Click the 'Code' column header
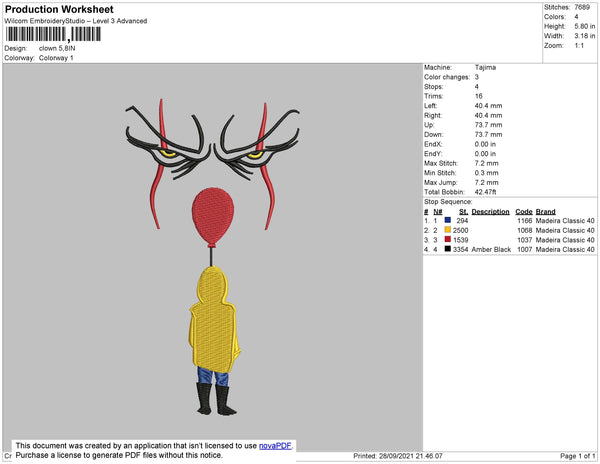 pos(524,212)
